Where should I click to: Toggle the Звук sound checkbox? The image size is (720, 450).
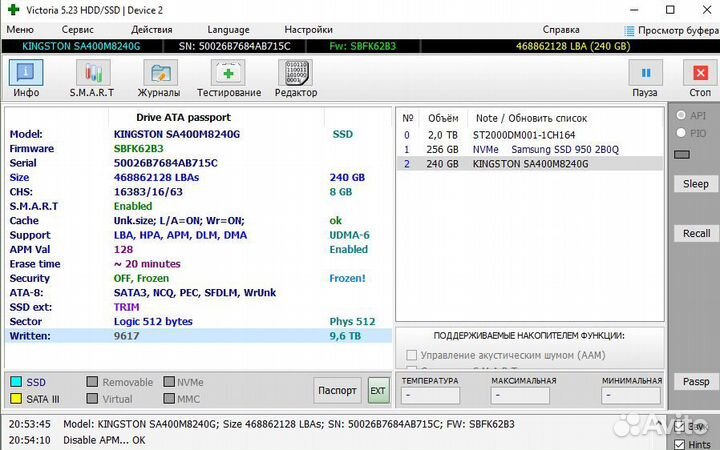680,427
